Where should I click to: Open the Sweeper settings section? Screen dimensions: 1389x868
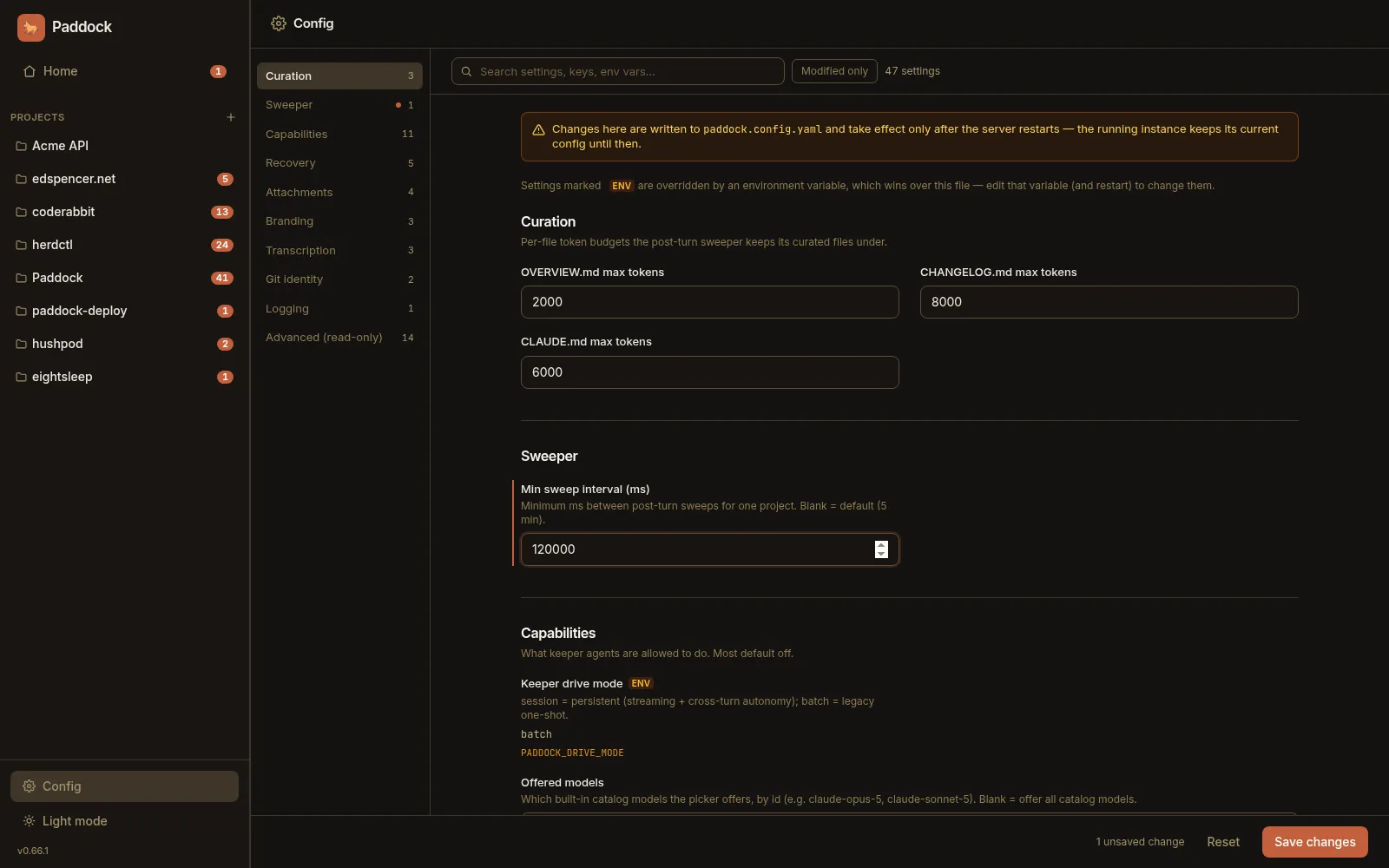pyautogui.click(x=339, y=105)
